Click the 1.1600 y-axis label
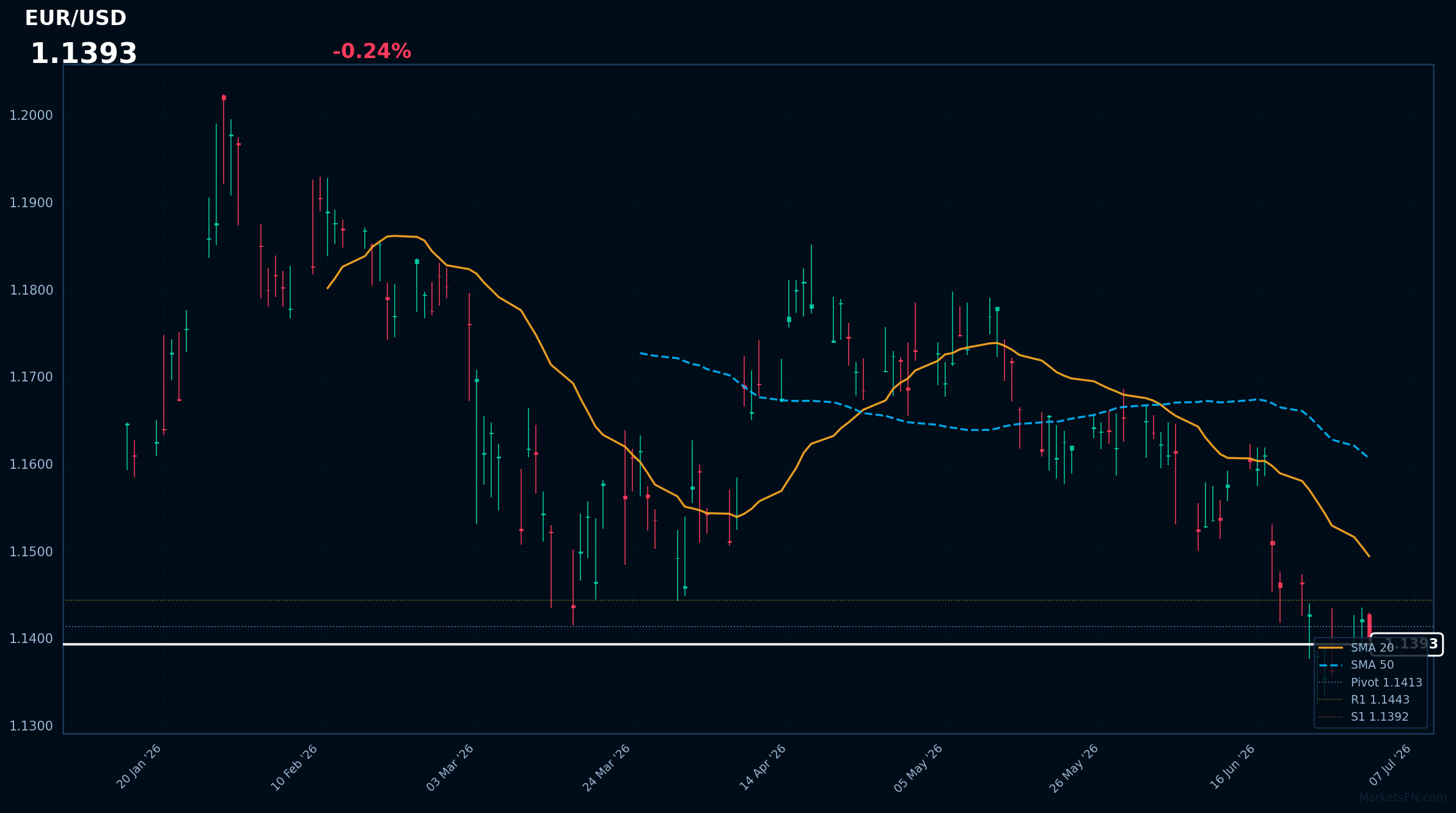Viewport: 1456px width, 813px height. click(31, 465)
